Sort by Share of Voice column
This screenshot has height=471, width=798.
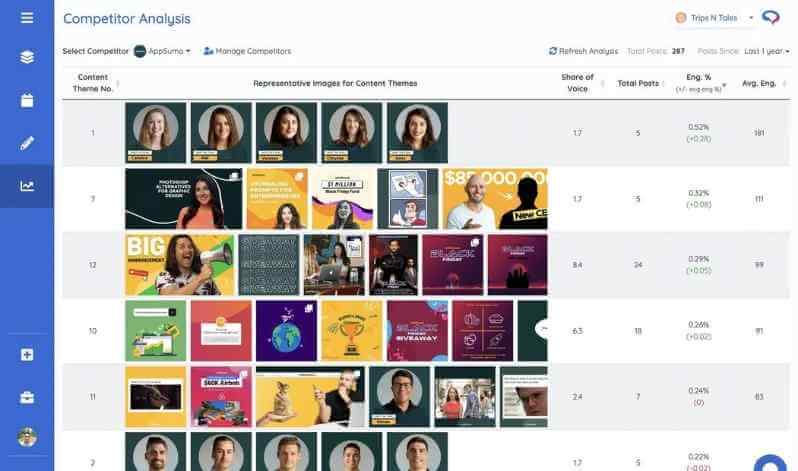[578, 83]
